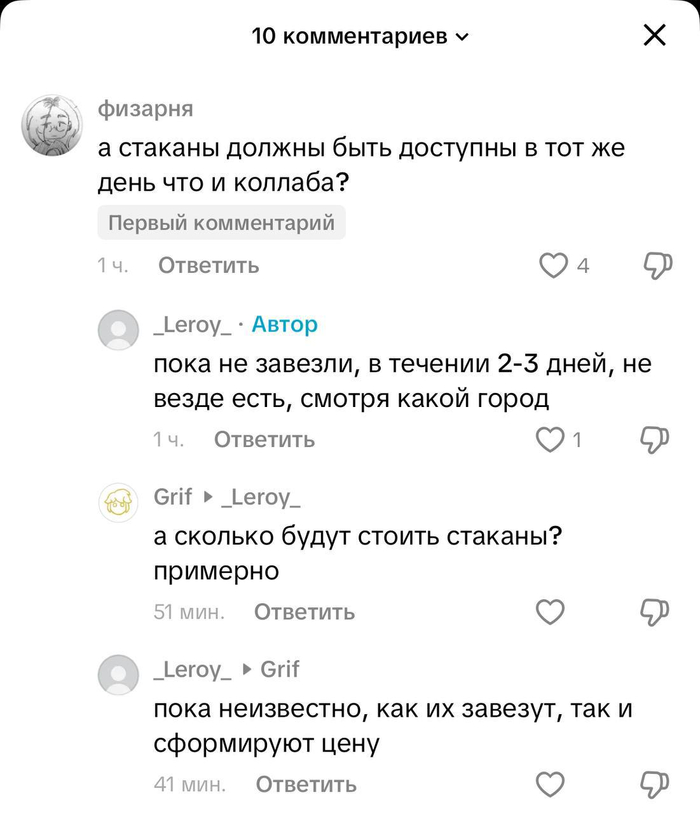This screenshot has height=814, width=700.
Task: Open Grif's avatar profile
Action: point(118,502)
